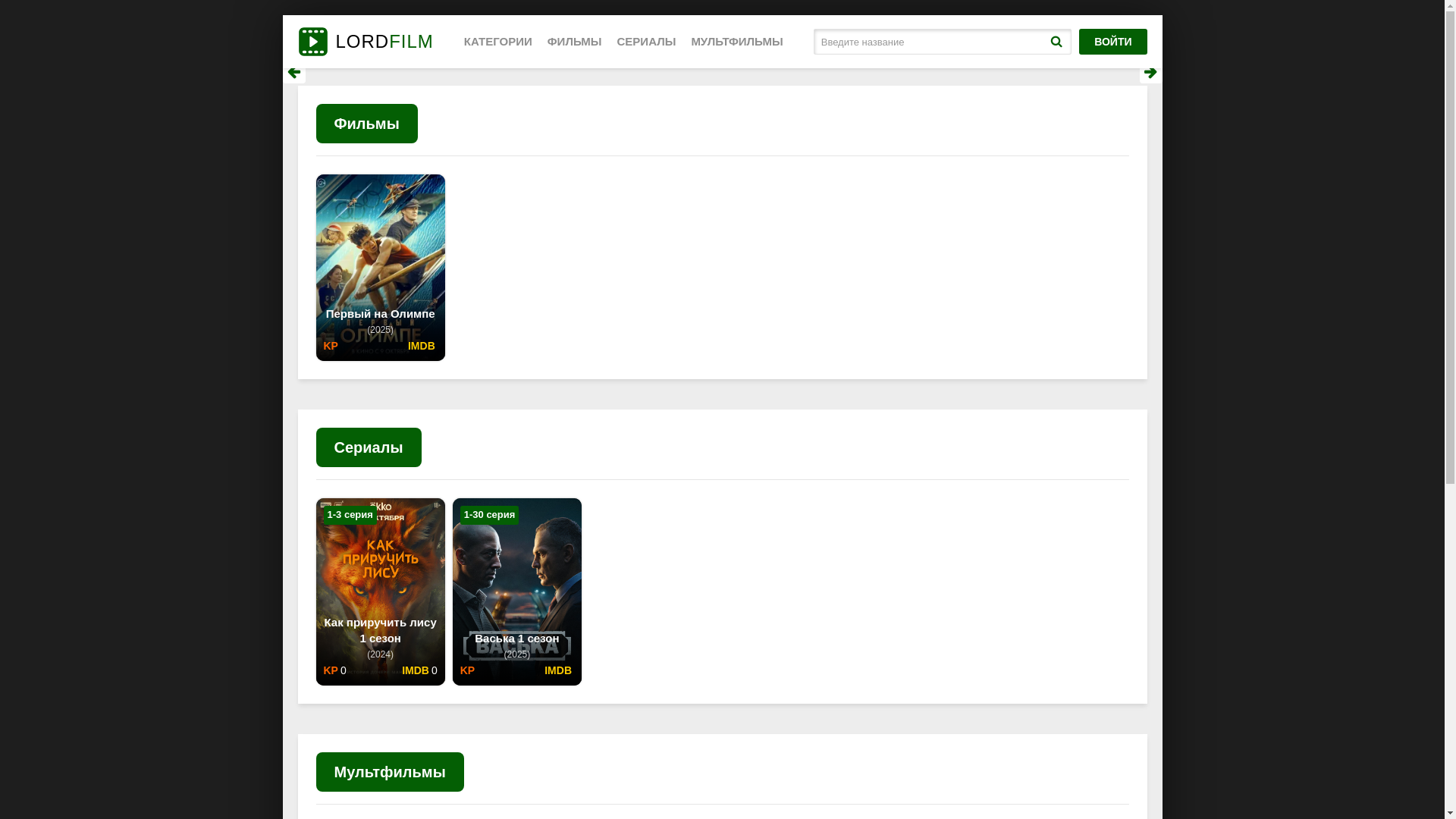Open the ФИЛЬМЫ menu item

[x=574, y=42]
